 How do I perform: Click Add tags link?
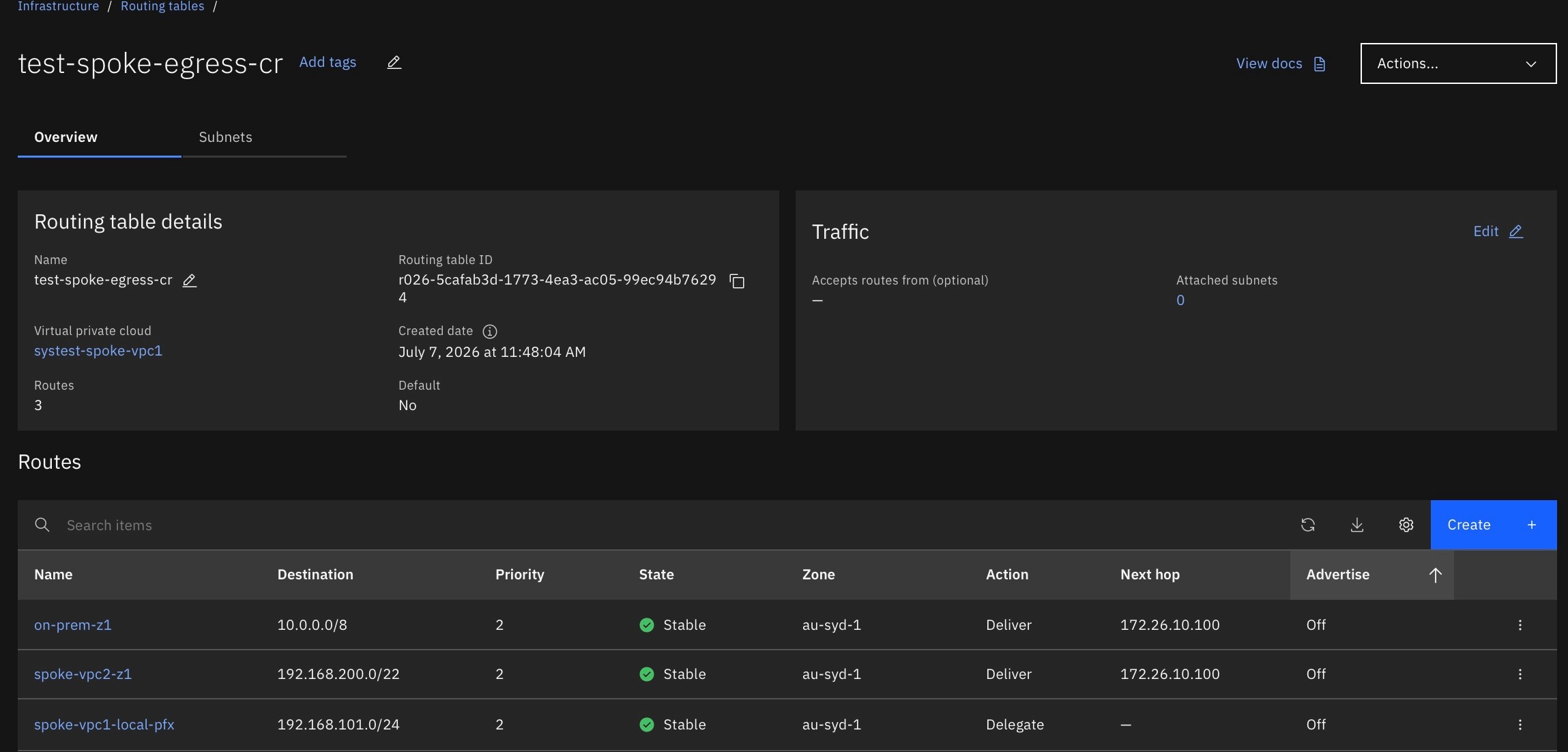(328, 62)
